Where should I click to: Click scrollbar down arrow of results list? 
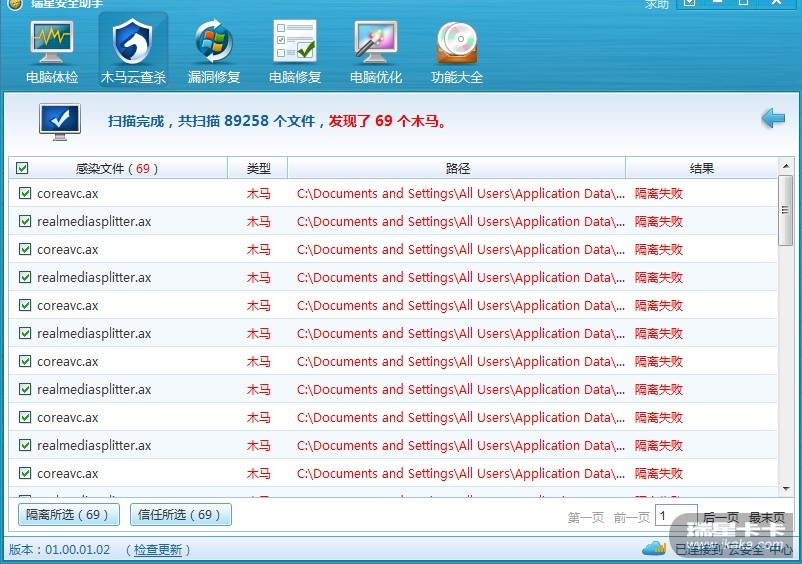[786, 489]
